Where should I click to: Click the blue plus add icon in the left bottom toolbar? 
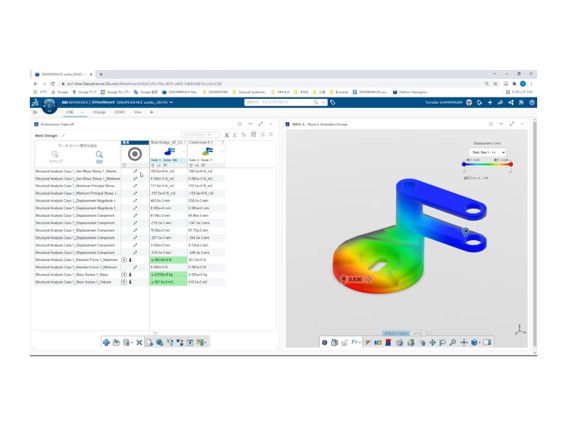(x=106, y=342)
